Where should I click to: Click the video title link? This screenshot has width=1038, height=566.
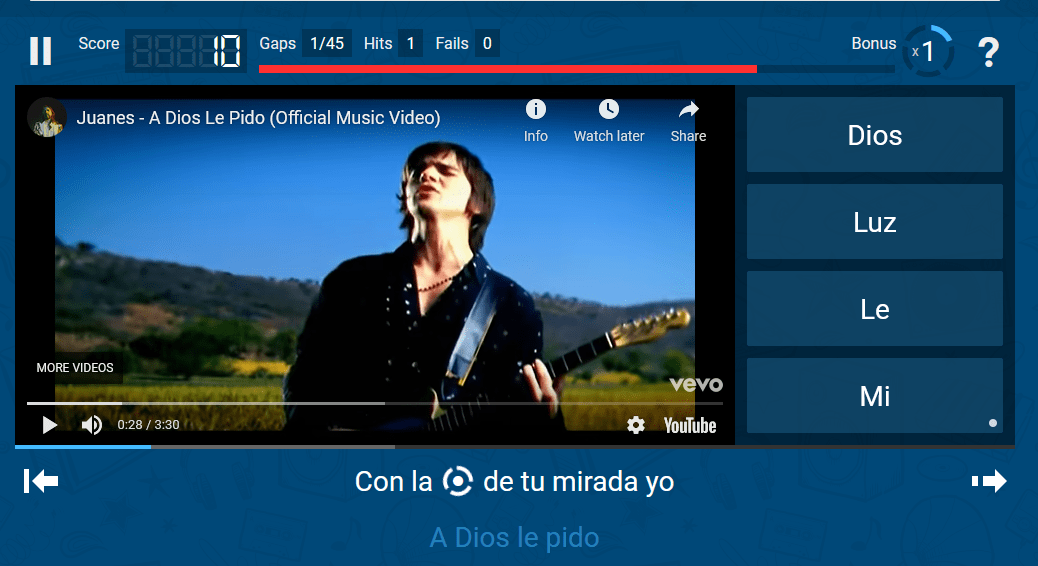[258, 118]
